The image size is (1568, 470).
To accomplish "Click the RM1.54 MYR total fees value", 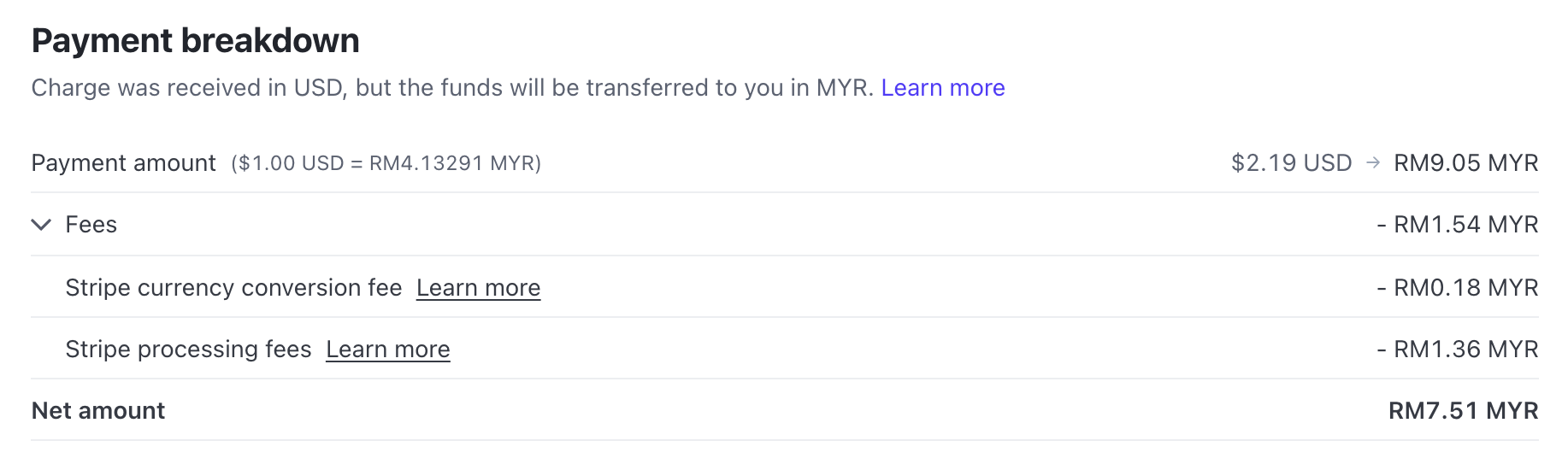I will click(x=1457, y=225).
